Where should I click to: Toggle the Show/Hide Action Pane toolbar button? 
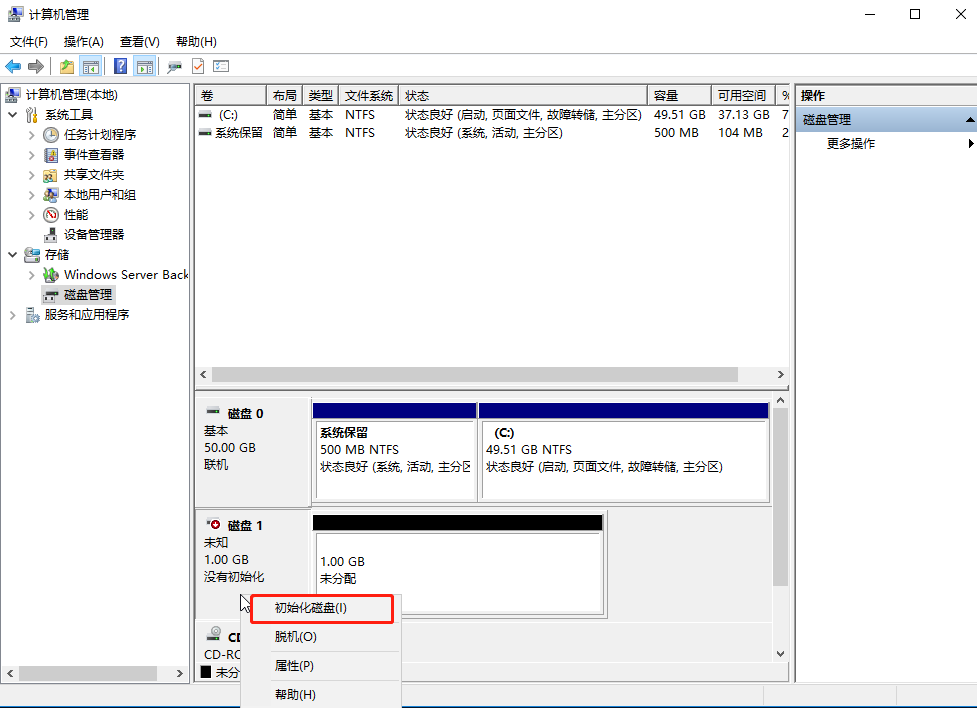(145, 66)
